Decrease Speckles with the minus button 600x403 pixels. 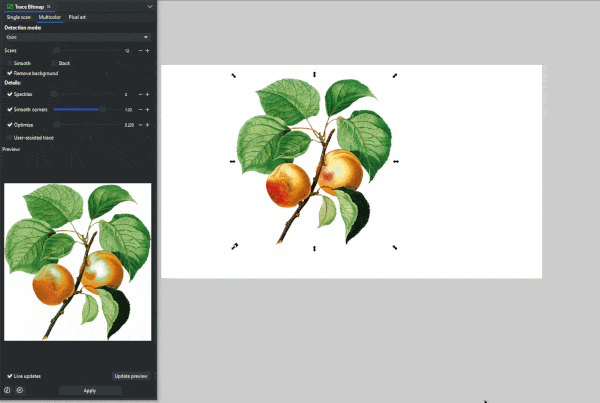(140, 94)
